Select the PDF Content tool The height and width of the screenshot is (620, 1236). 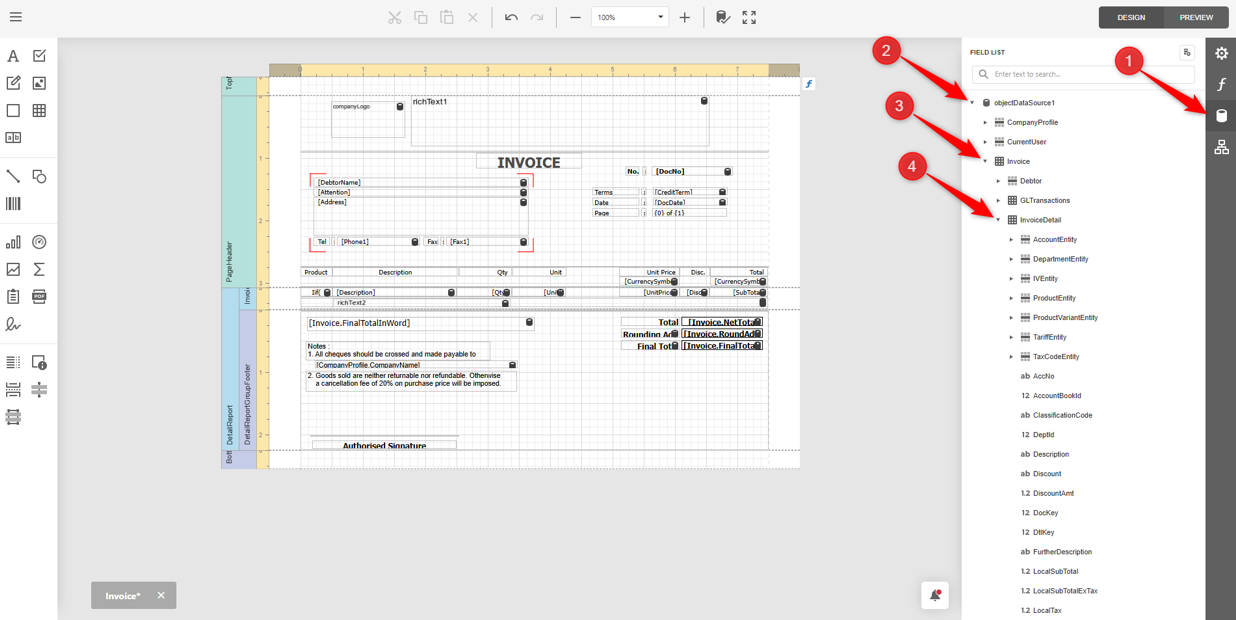tap(39, 296)
